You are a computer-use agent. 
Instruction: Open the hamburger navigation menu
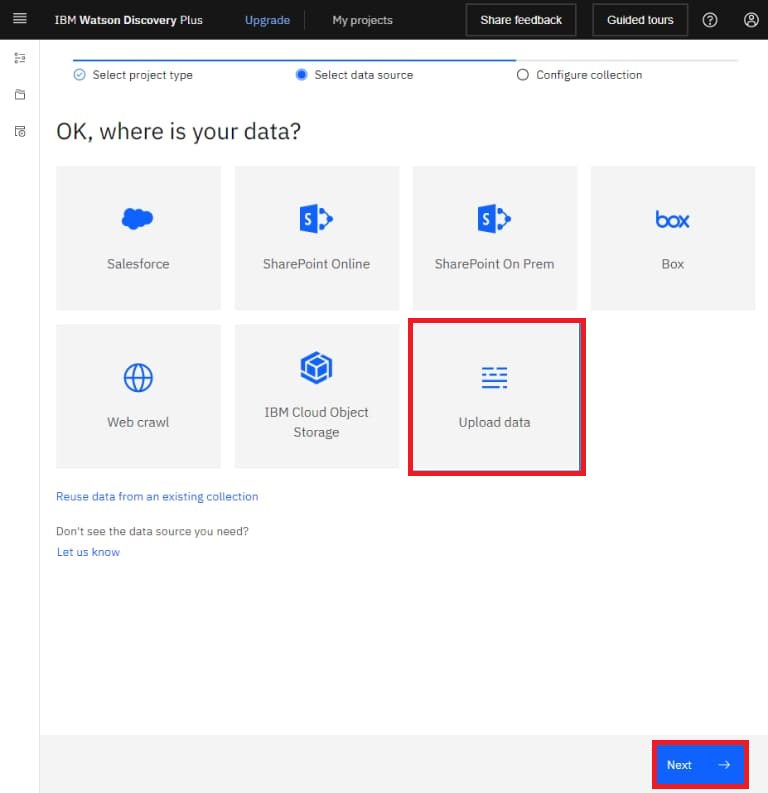[19, 19]
